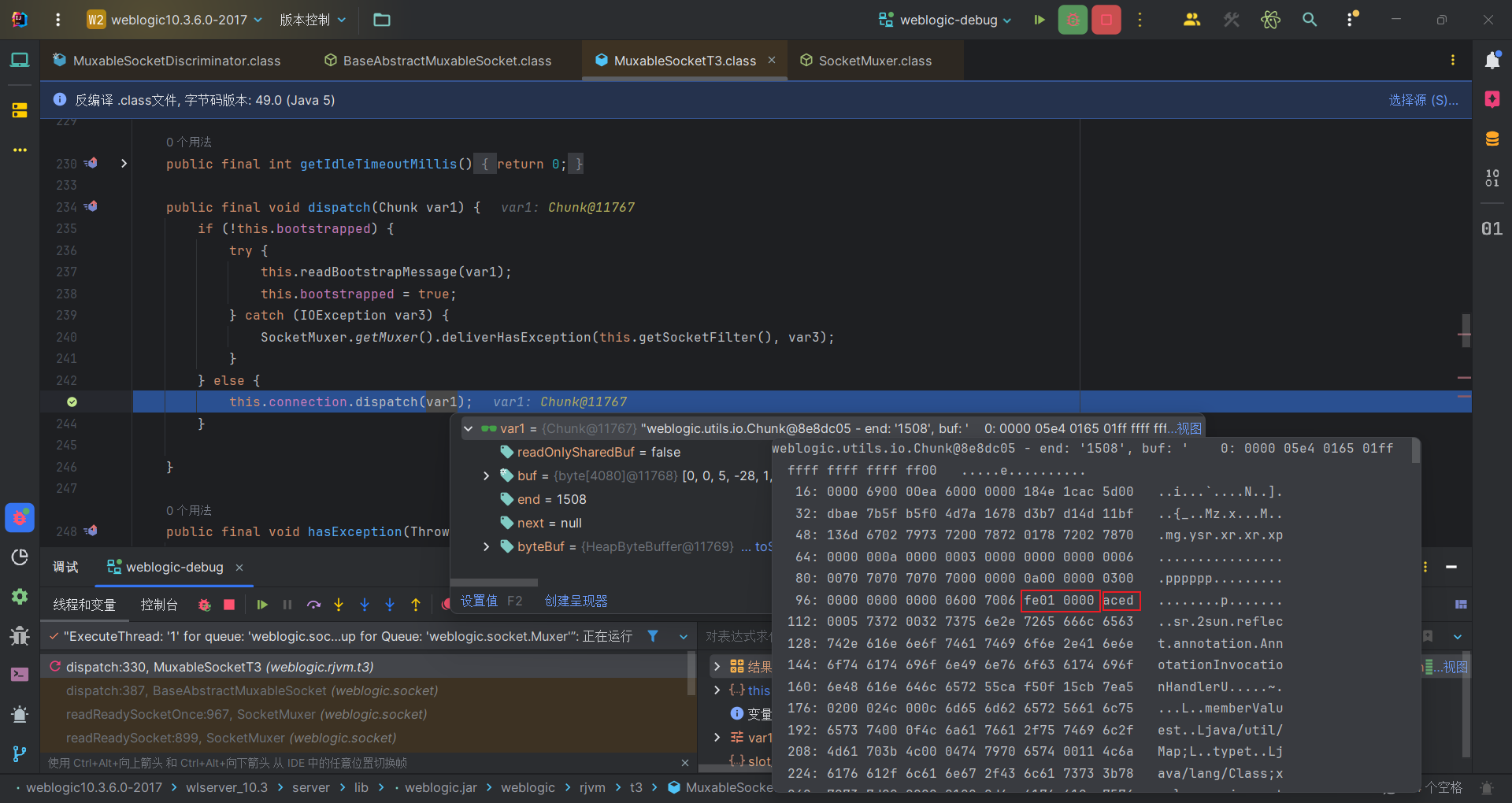Open Problems alarm icon in left sidebar
Screen dimensions: 1512x803
[x=20, y=714]
